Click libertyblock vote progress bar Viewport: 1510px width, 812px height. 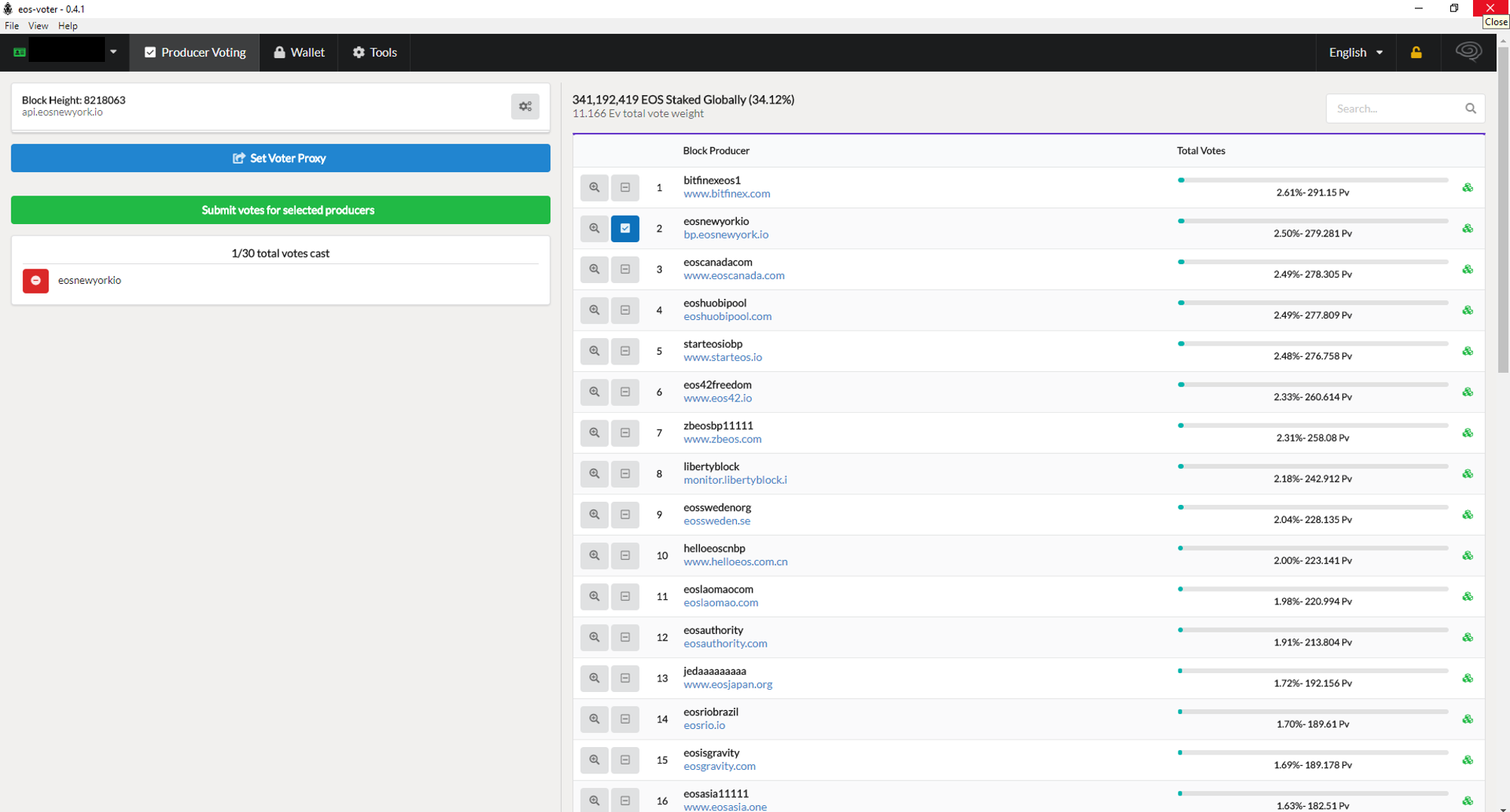pos(1313,466)
